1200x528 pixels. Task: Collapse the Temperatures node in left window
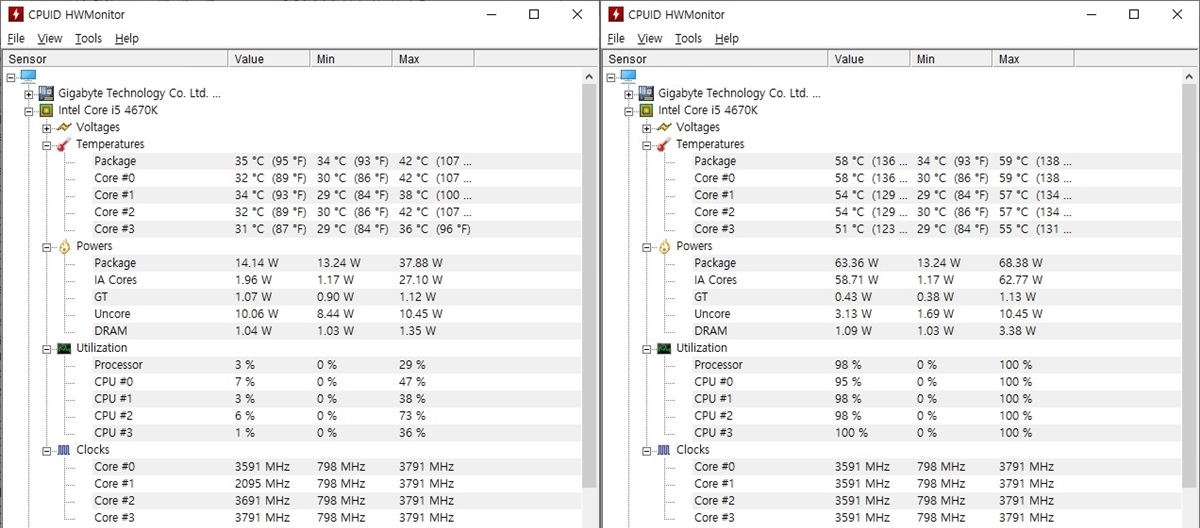(47, 144)
